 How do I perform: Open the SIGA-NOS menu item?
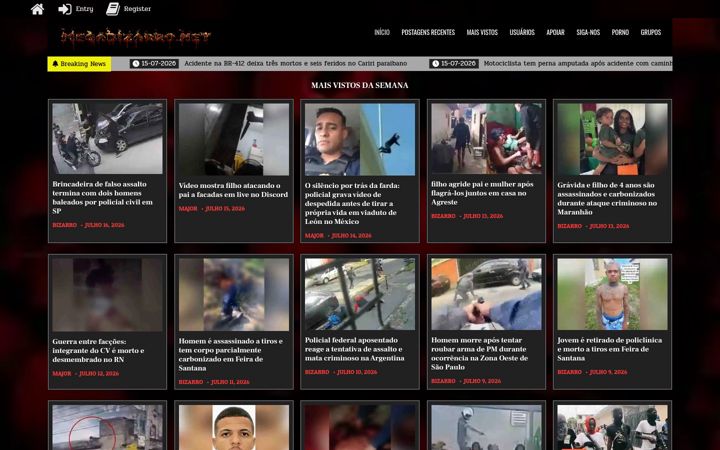[588, 32]
